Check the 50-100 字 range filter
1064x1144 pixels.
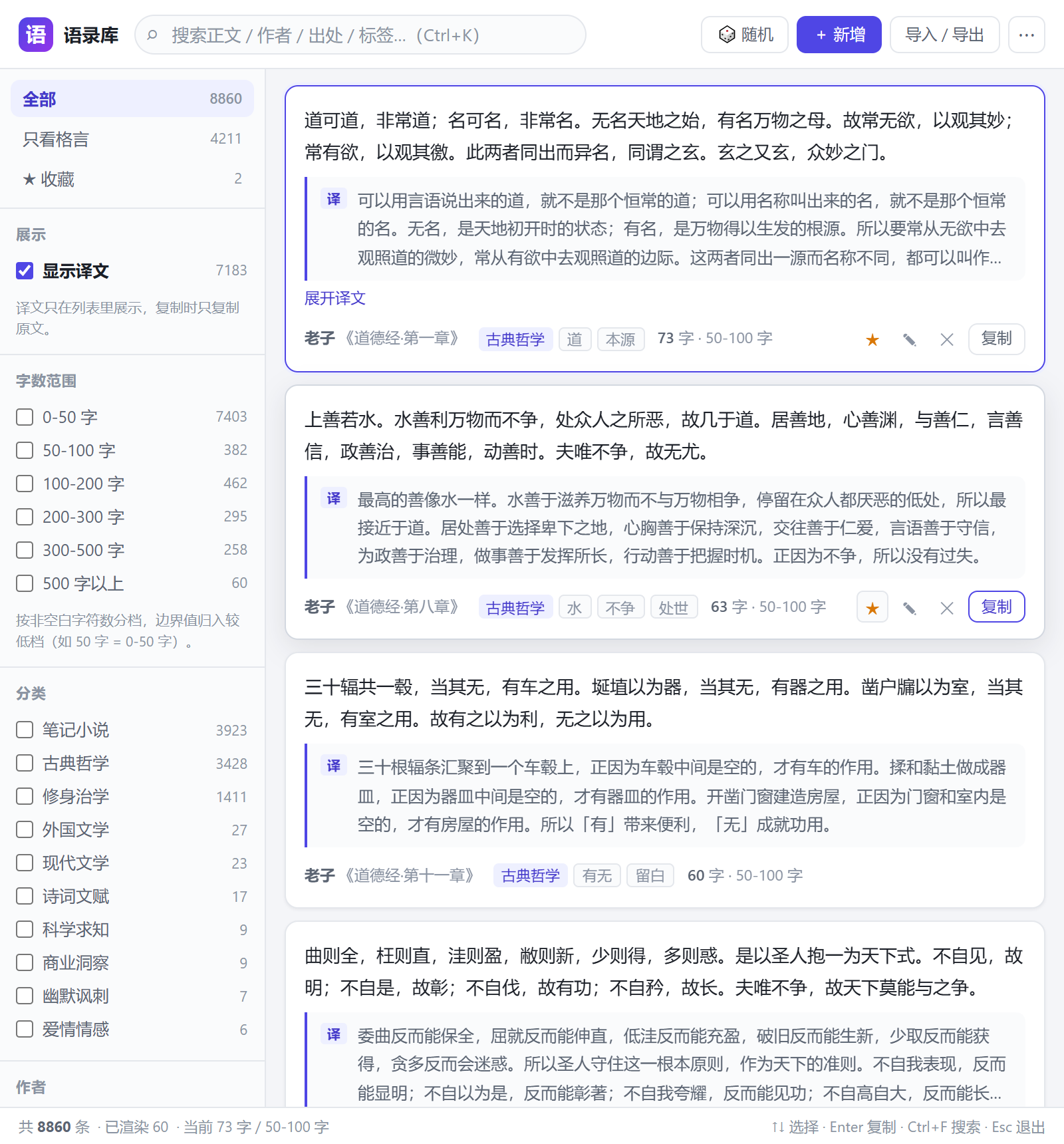25,450
